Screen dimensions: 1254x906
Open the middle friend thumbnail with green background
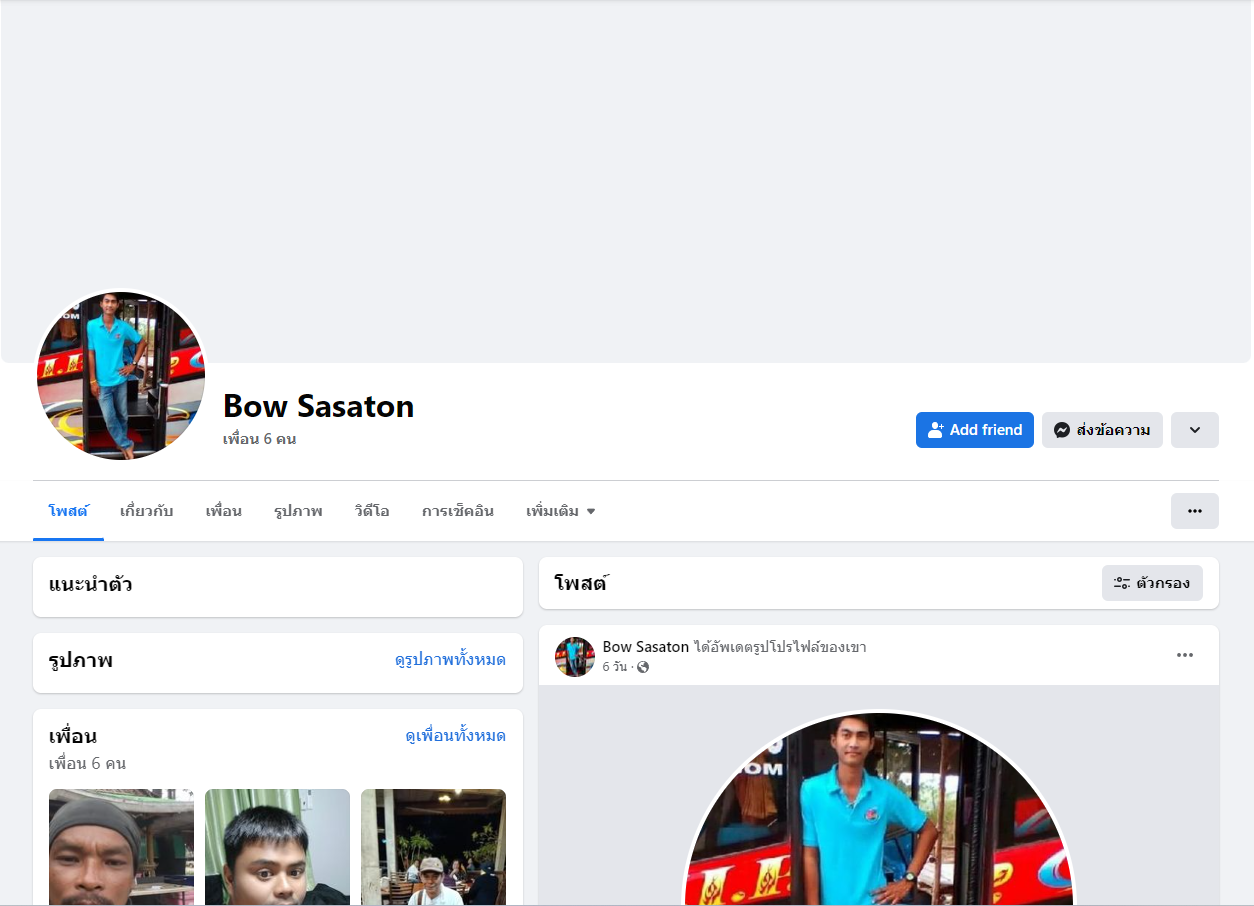pos(277,847)
